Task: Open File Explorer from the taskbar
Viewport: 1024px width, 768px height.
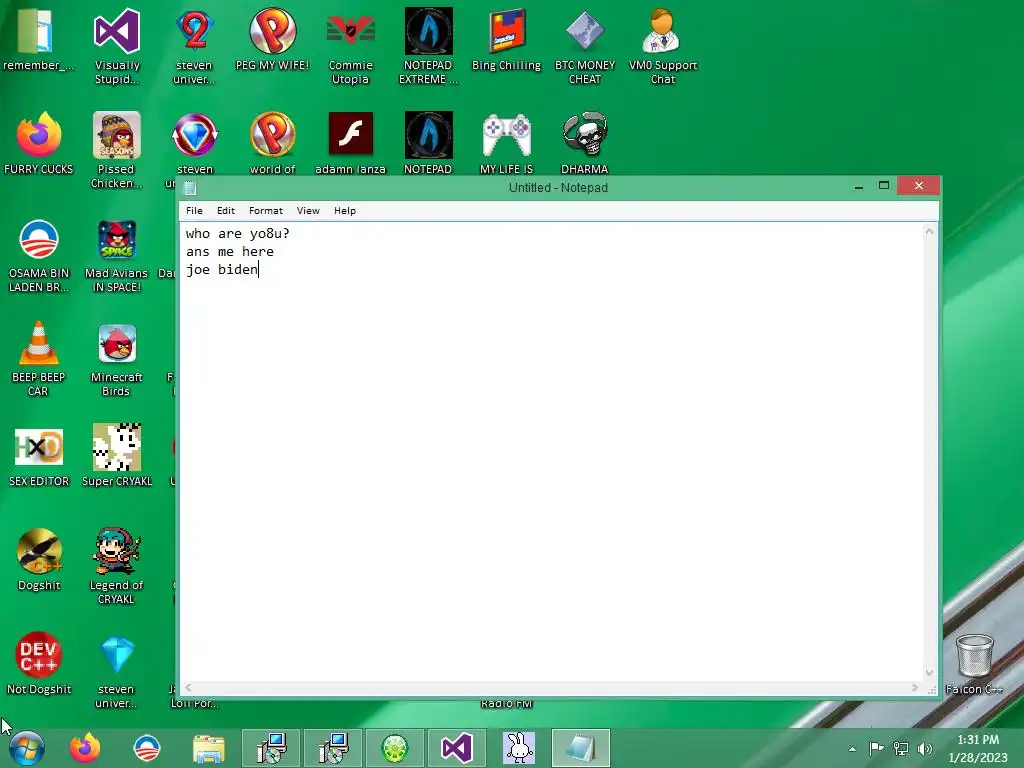Action: click(208, 748)
